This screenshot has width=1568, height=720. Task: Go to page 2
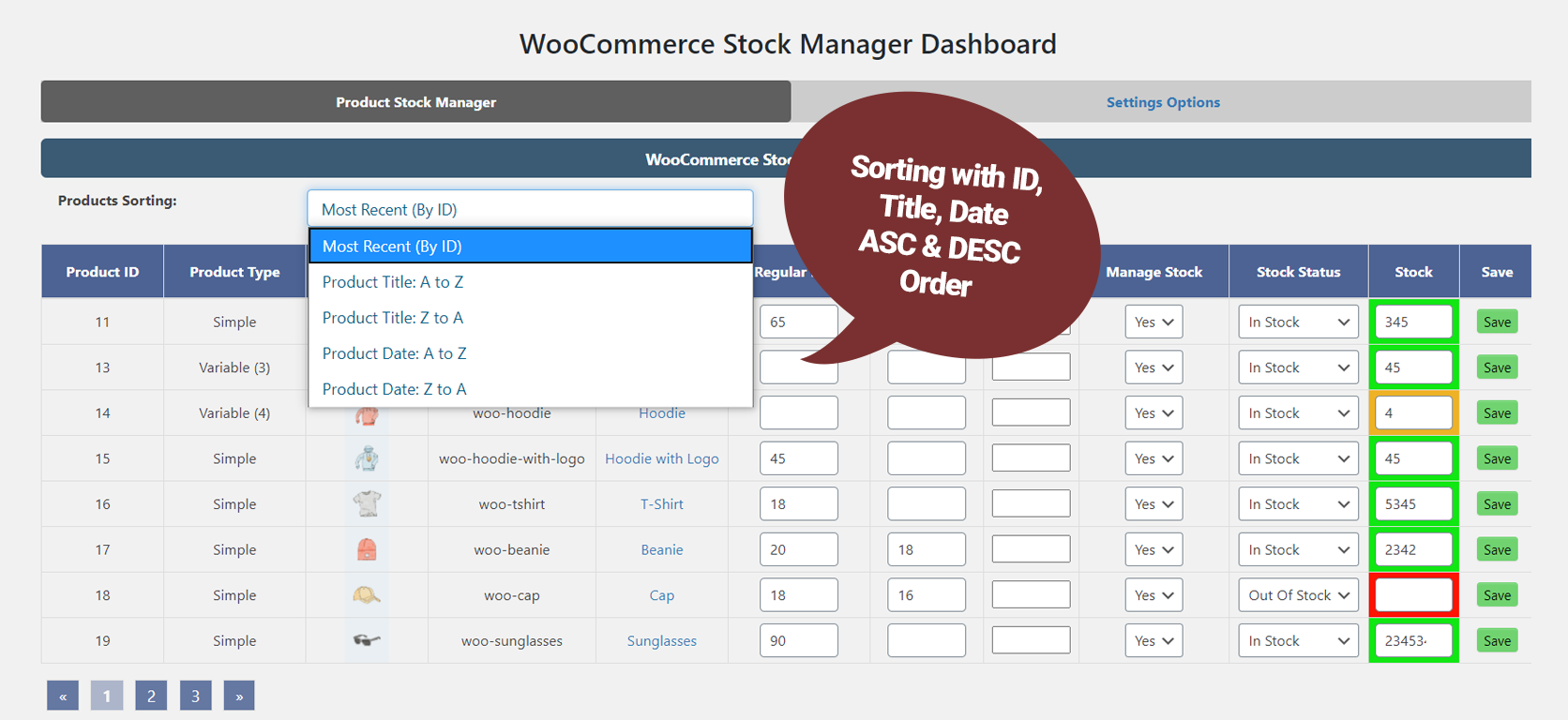(151, 696)
